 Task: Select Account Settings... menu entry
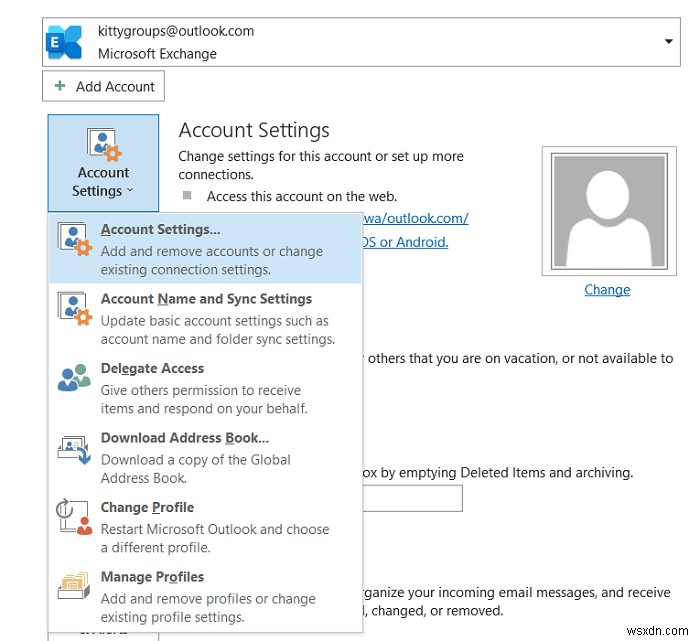pos(205,249)
